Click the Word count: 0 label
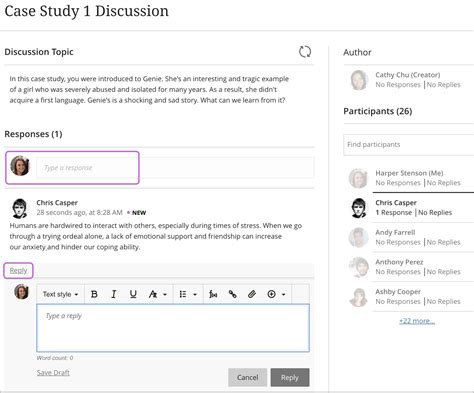The image size is (474, 393). point(55,358)
